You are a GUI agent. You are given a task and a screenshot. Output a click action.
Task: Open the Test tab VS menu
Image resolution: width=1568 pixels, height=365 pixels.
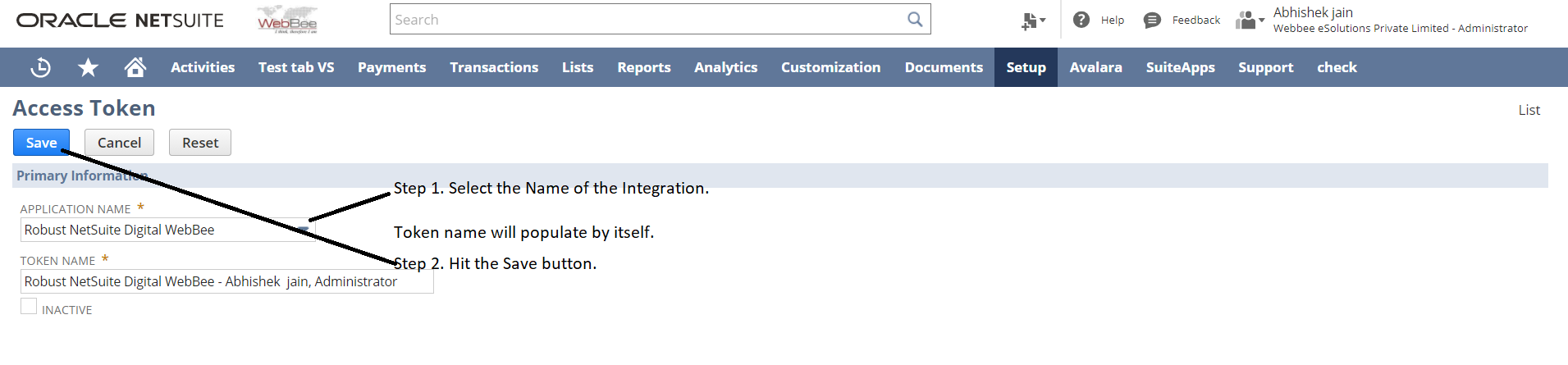point(296,67)
